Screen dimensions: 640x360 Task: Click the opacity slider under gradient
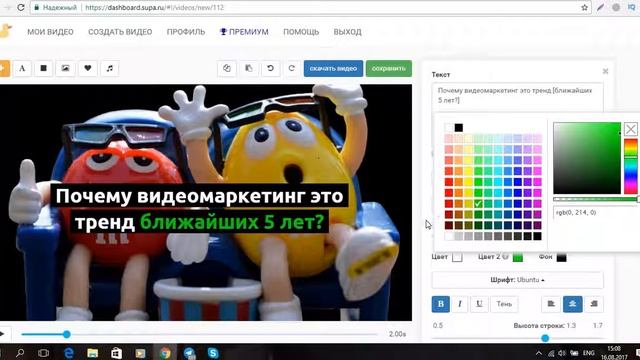coord(596,199)
